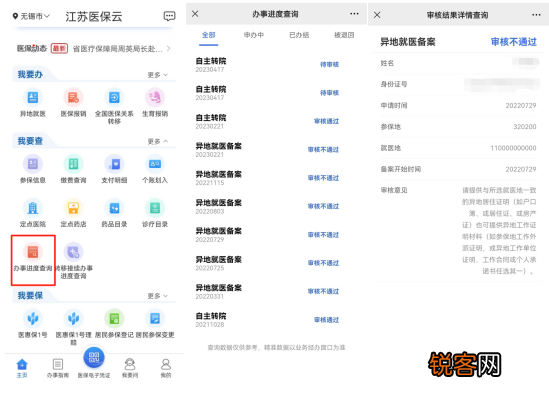Close the 审核结果详情查询 page
This screenshot has width=549, height=396.
377,15
